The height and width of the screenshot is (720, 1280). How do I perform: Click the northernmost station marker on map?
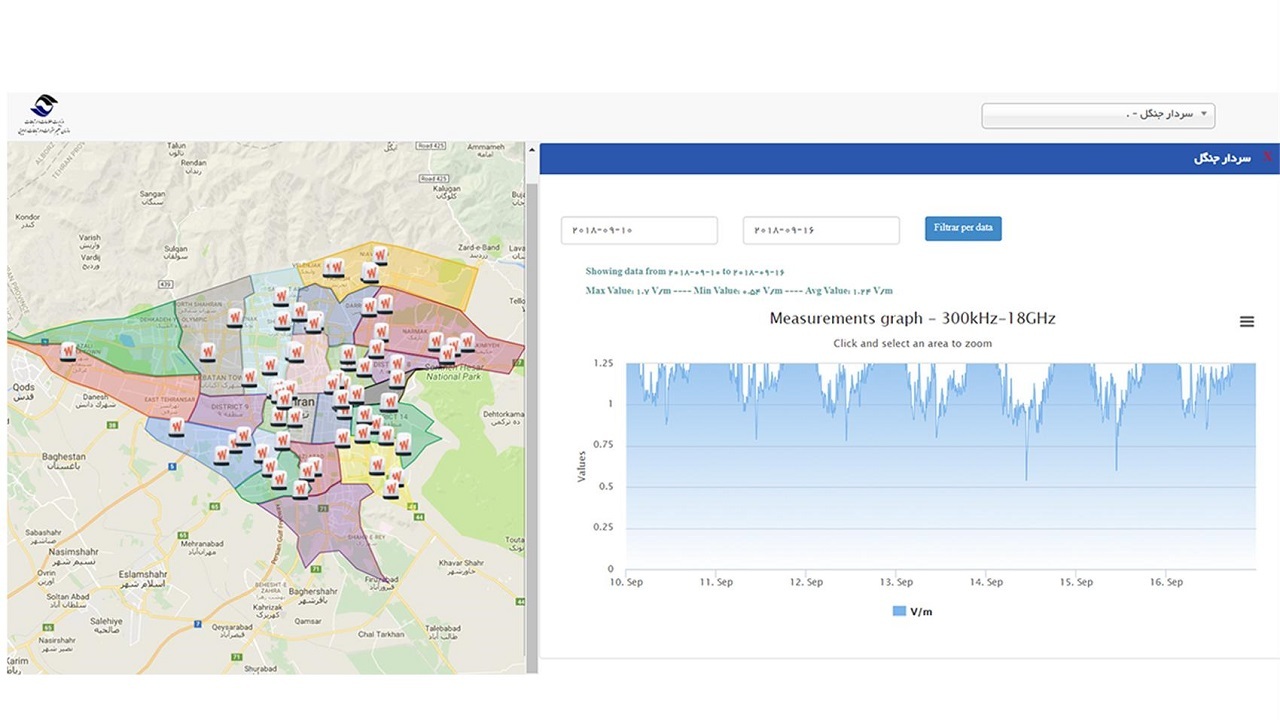coord(380,254)
